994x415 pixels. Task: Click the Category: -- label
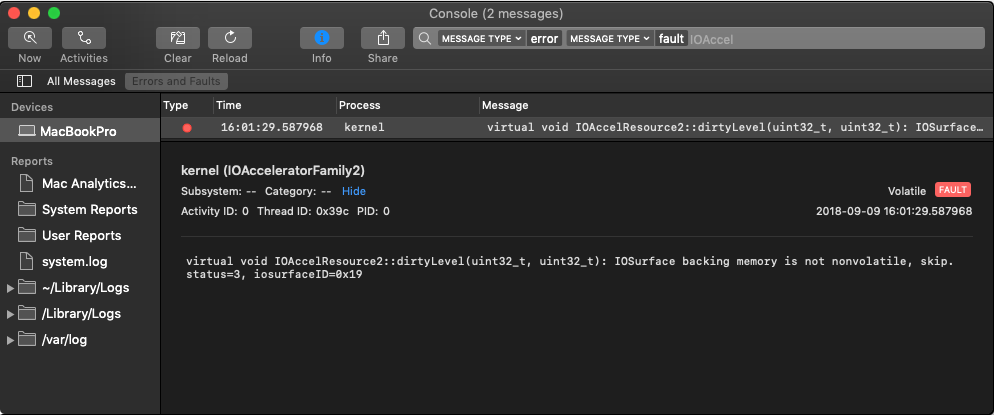pyautogui.click(x=298, y=191)
